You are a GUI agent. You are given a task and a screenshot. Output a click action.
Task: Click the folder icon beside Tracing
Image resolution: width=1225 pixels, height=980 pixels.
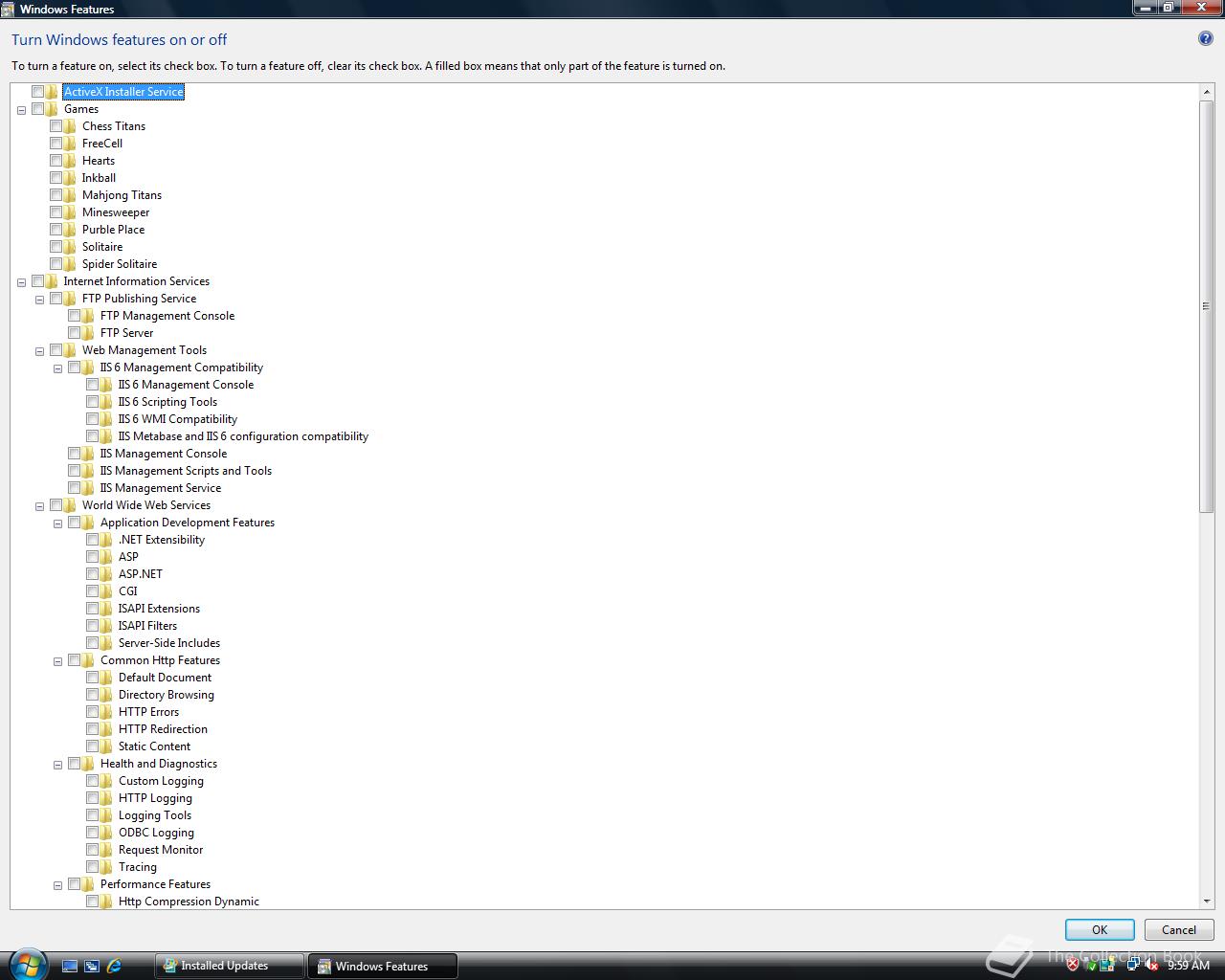point(105,867)
